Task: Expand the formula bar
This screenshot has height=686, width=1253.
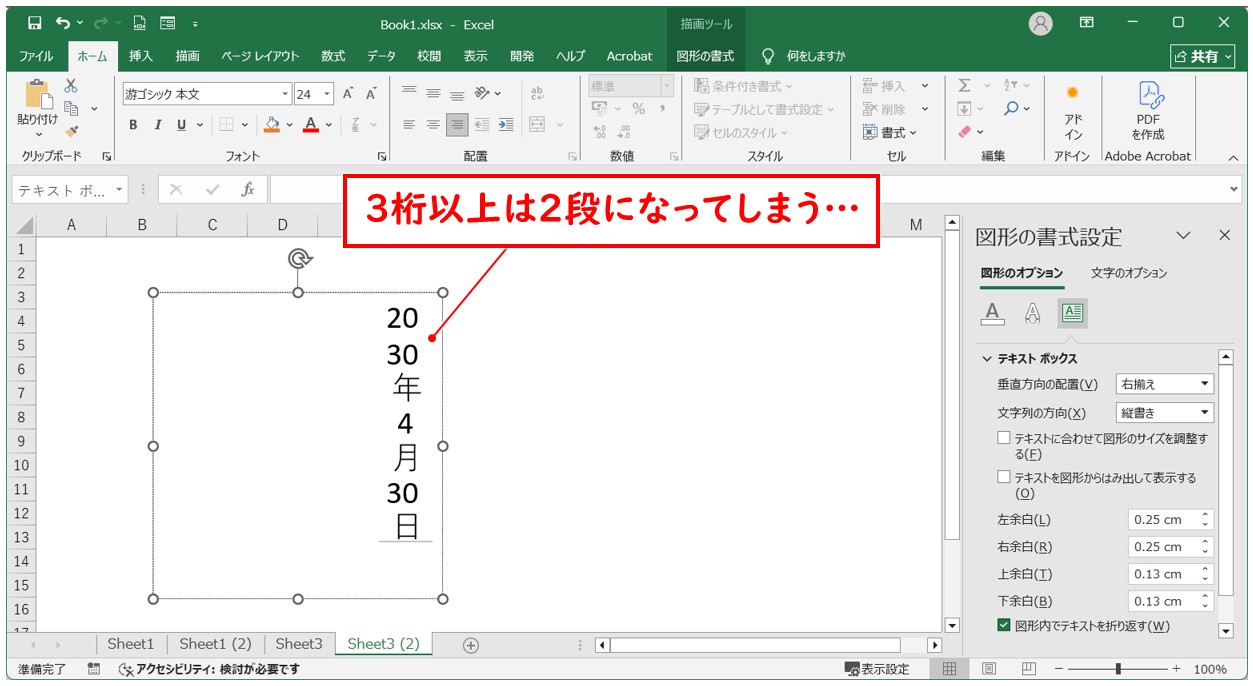Action: click(x=1233, y=189)
